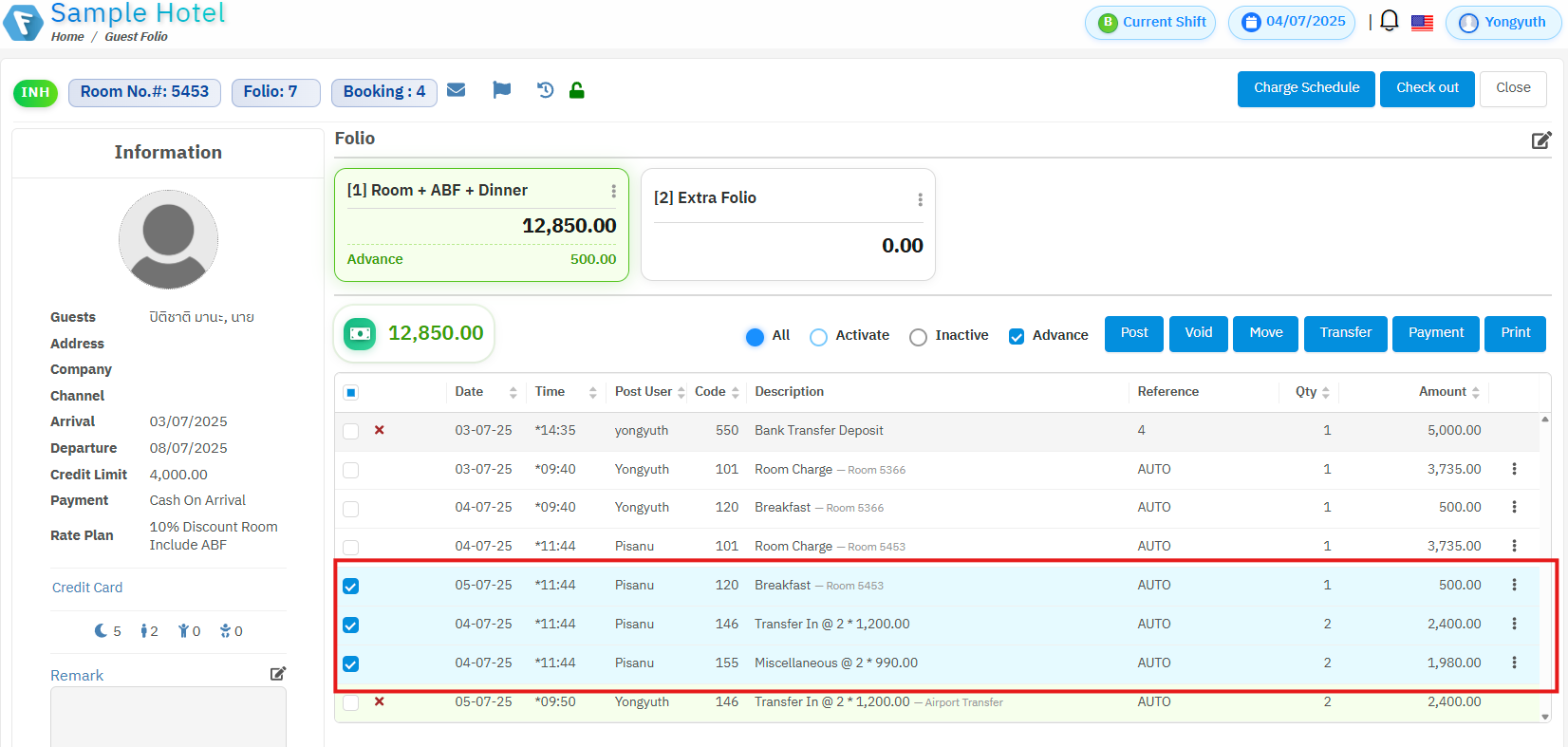This screenshot has height=747, width=1568.
Task: Go to Home breadcrumb
Action: coord(67,37)
